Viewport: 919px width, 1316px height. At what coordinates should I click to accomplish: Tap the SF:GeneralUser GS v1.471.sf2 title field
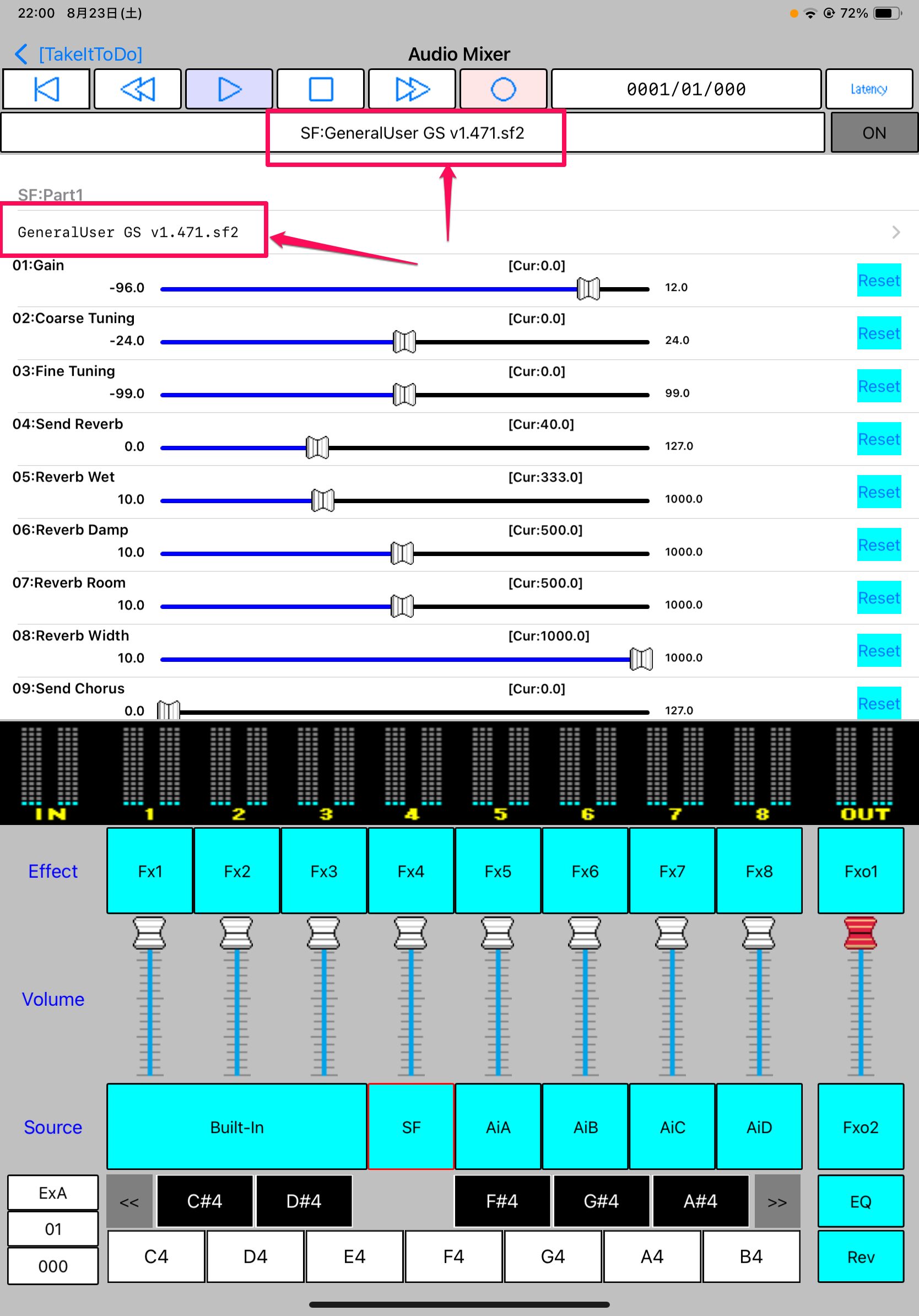pyautogui.click(x=413, y=132)
